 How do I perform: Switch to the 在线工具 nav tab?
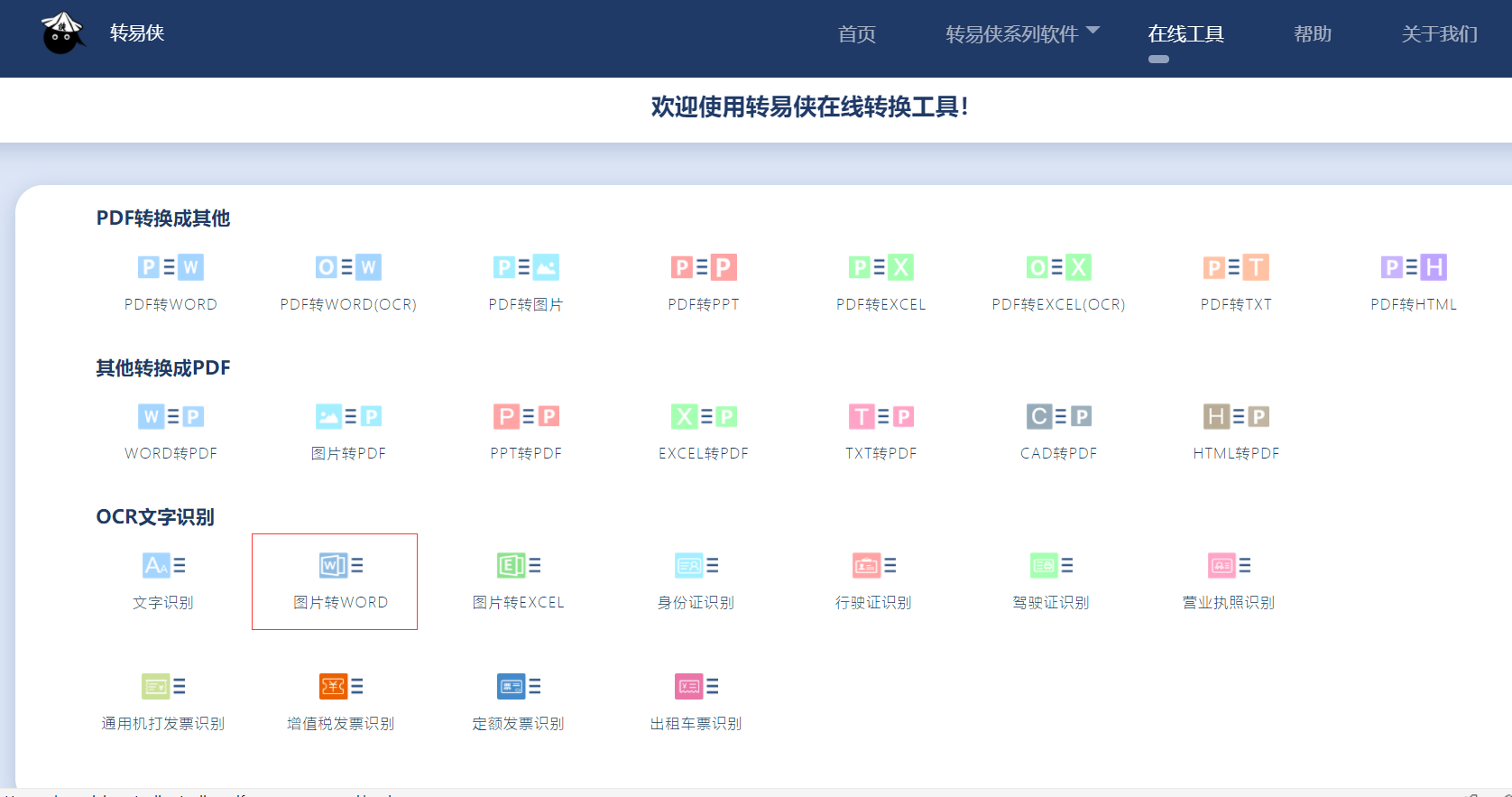[1185, 34]
